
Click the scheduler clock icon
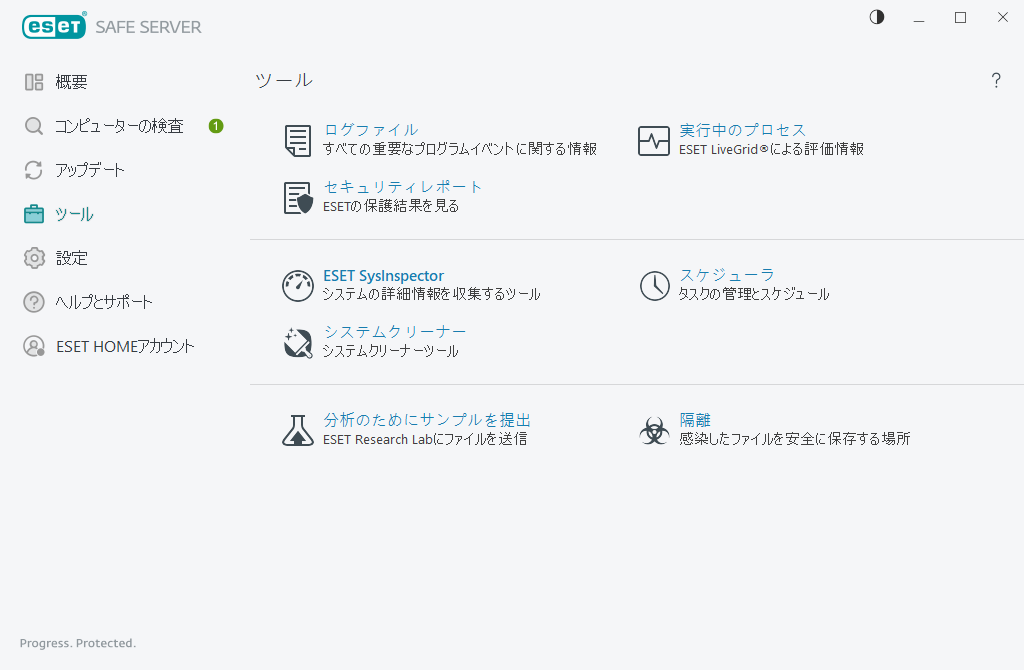654,286
